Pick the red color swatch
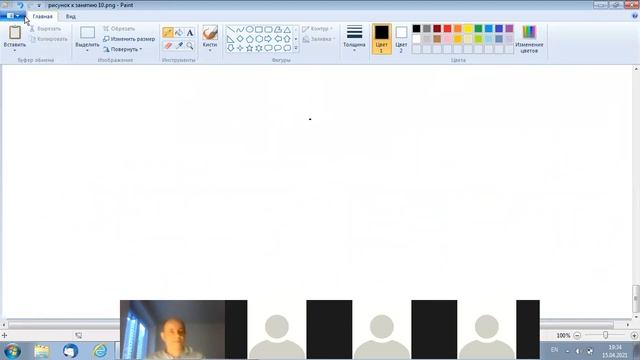Viewport: 640px width, 360px height. click(x=447, y=29)
